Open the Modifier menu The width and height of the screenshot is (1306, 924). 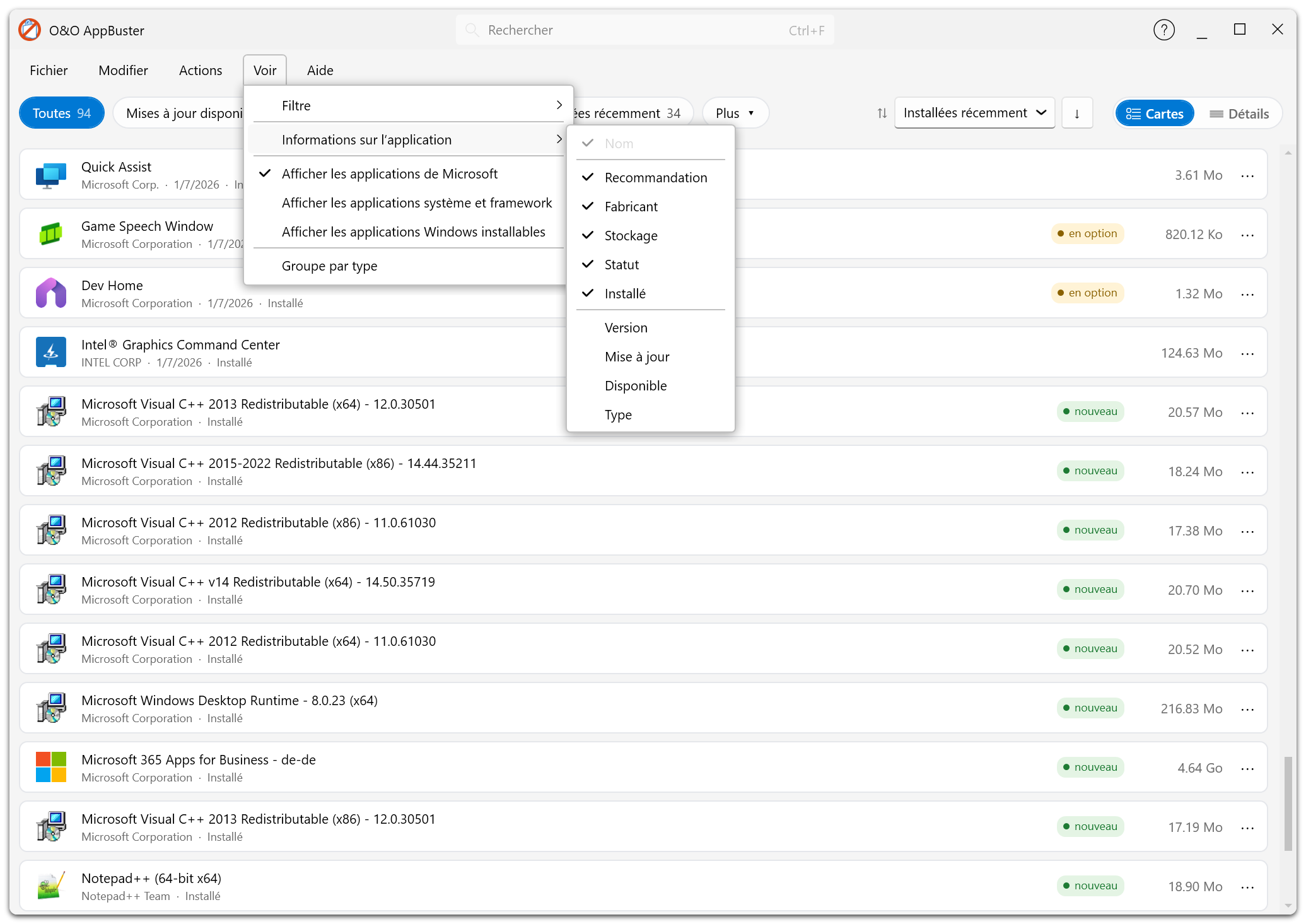point(123,71)
